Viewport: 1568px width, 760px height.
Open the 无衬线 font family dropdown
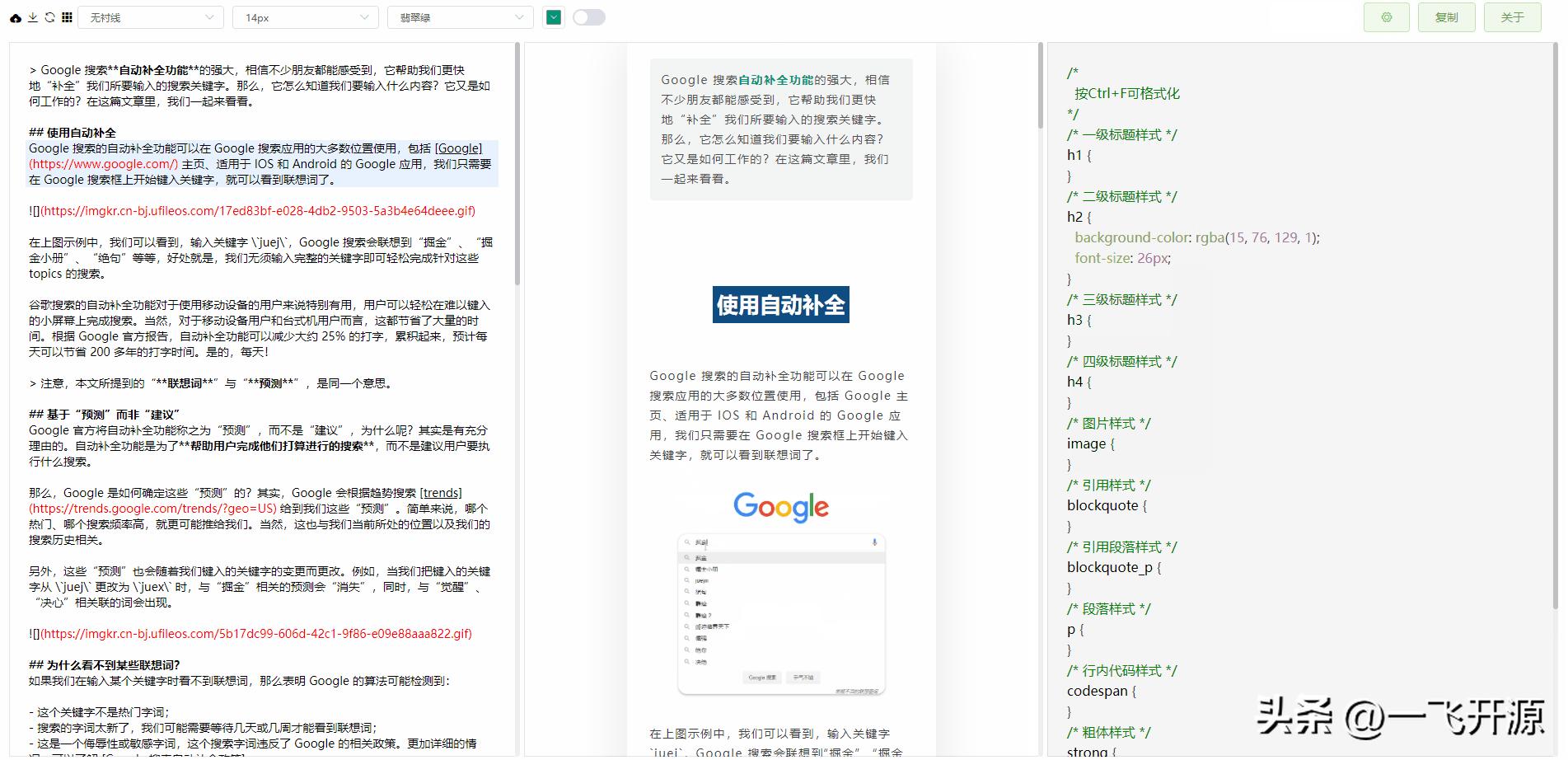click(x=149, y=16)
